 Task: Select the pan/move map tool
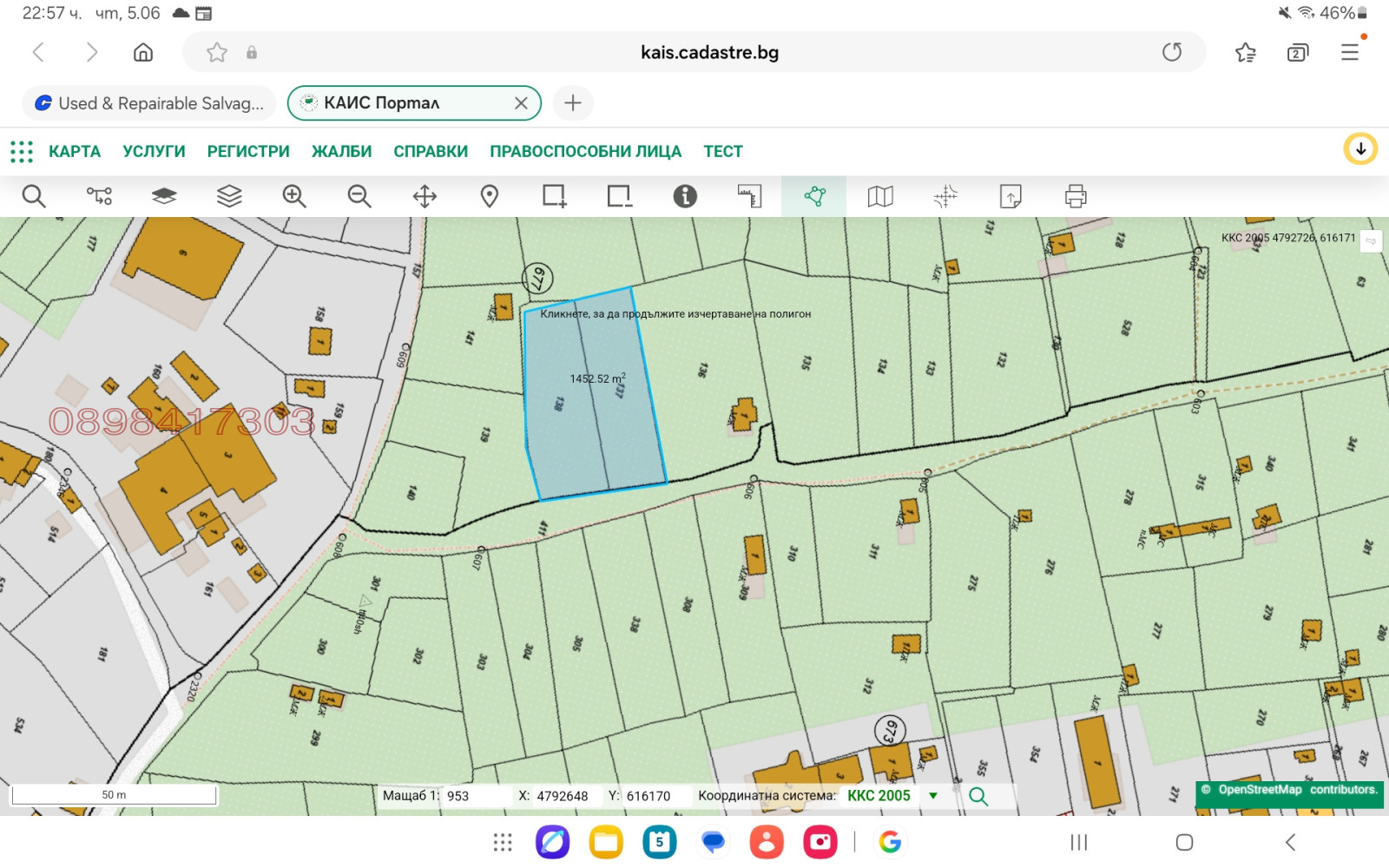pyautogui.click(x=425, y=196)
